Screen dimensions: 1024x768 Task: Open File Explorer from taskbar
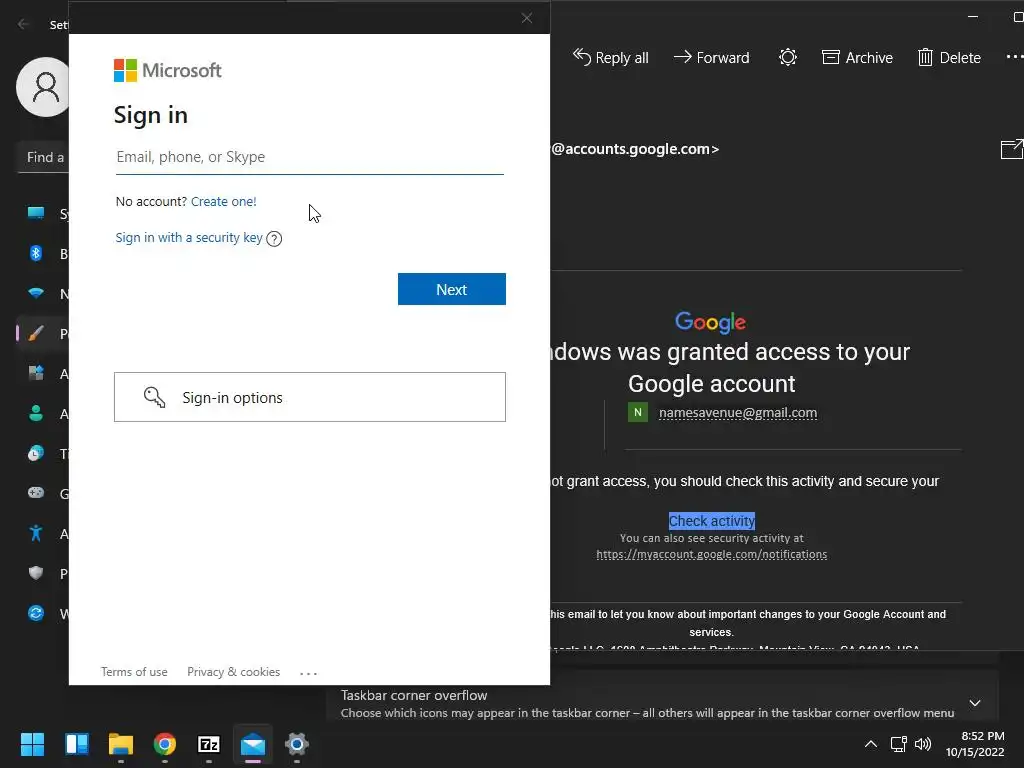[x=121, y=744]
